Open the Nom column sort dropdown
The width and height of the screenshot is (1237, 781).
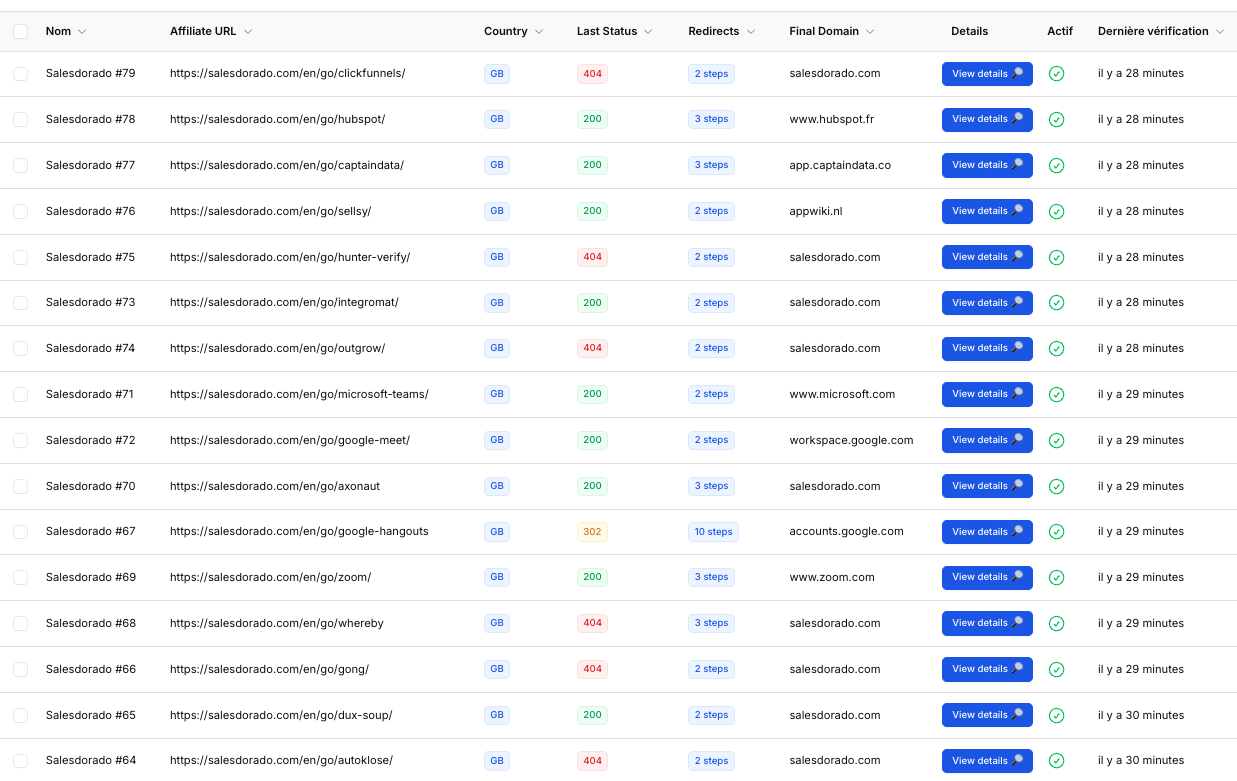(x=82, y=32)
